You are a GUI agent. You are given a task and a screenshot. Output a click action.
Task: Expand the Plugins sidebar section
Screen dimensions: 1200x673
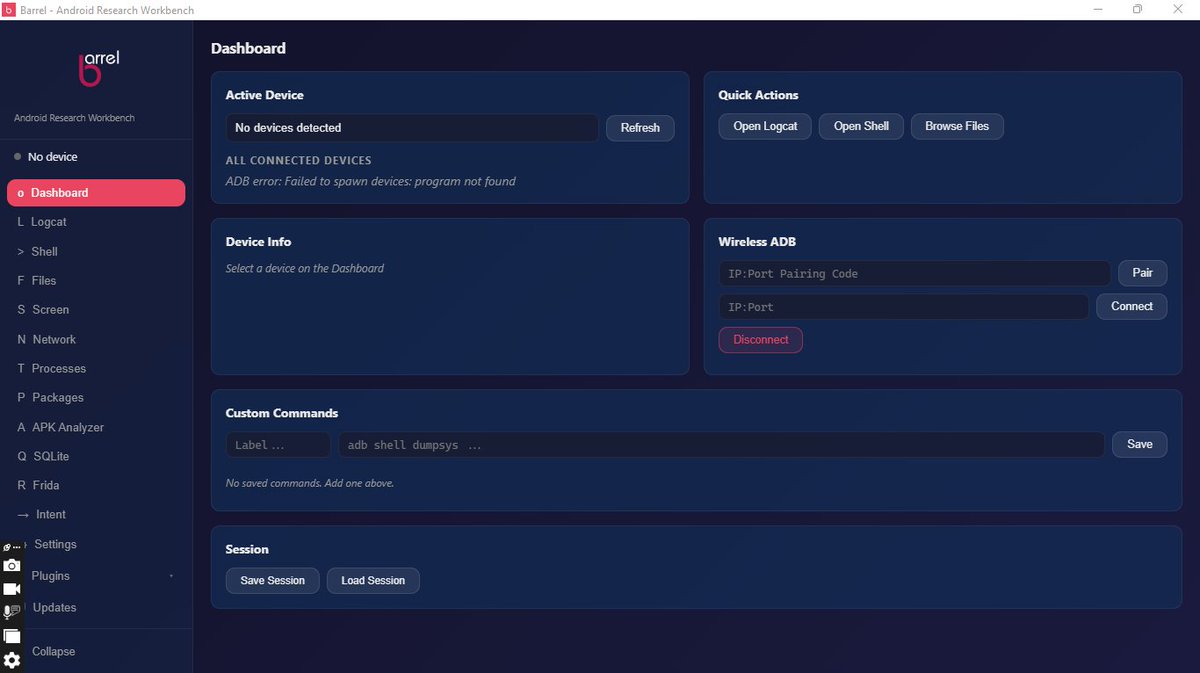coord(96,576)
